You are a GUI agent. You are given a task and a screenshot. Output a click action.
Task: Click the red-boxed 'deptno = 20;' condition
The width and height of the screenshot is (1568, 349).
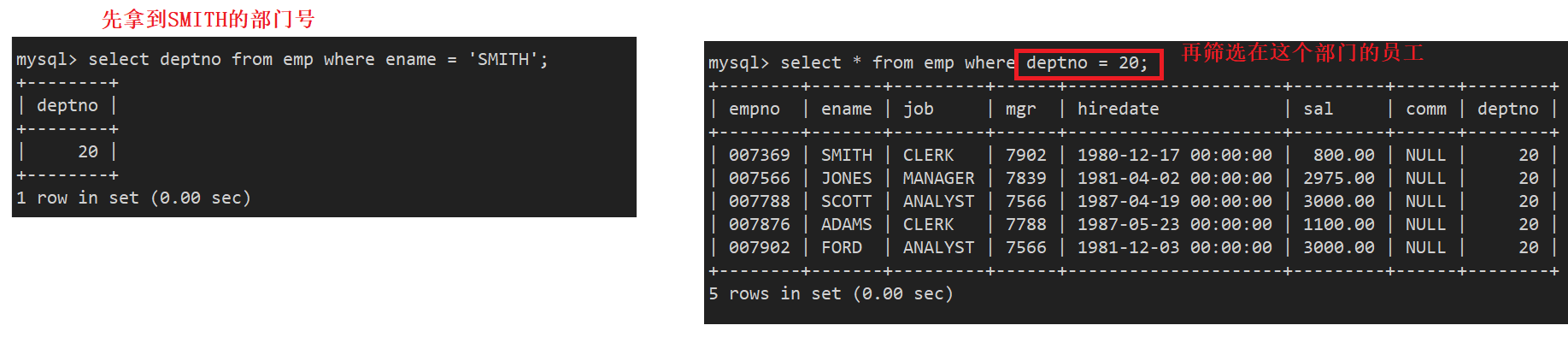coord(1088,63)
